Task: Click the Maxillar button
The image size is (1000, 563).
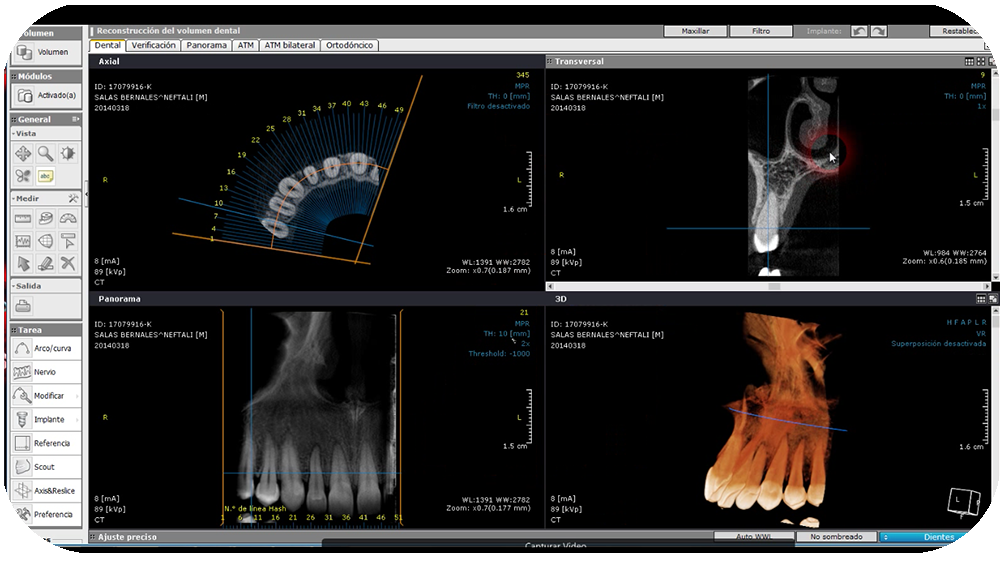Action: click(x=695, y=31)
